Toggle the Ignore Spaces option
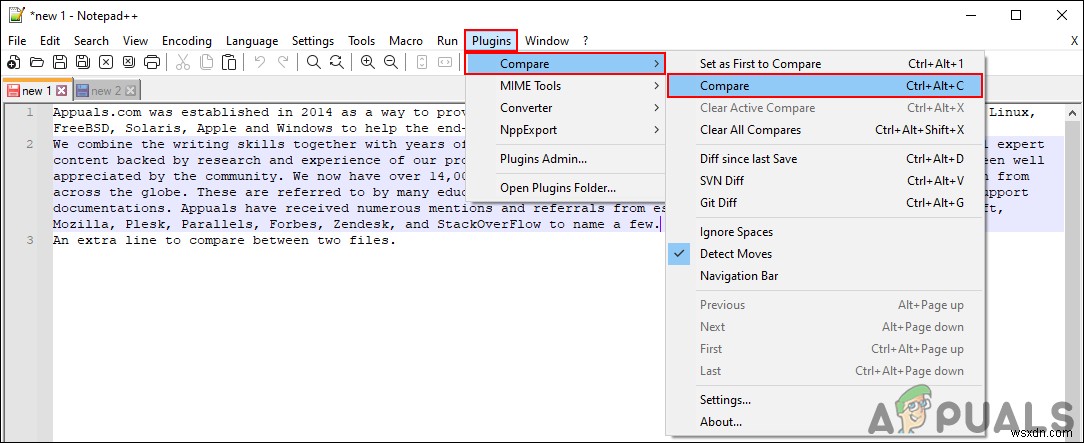The width and height of the screenshot is (1084, 443). [736, 232]
